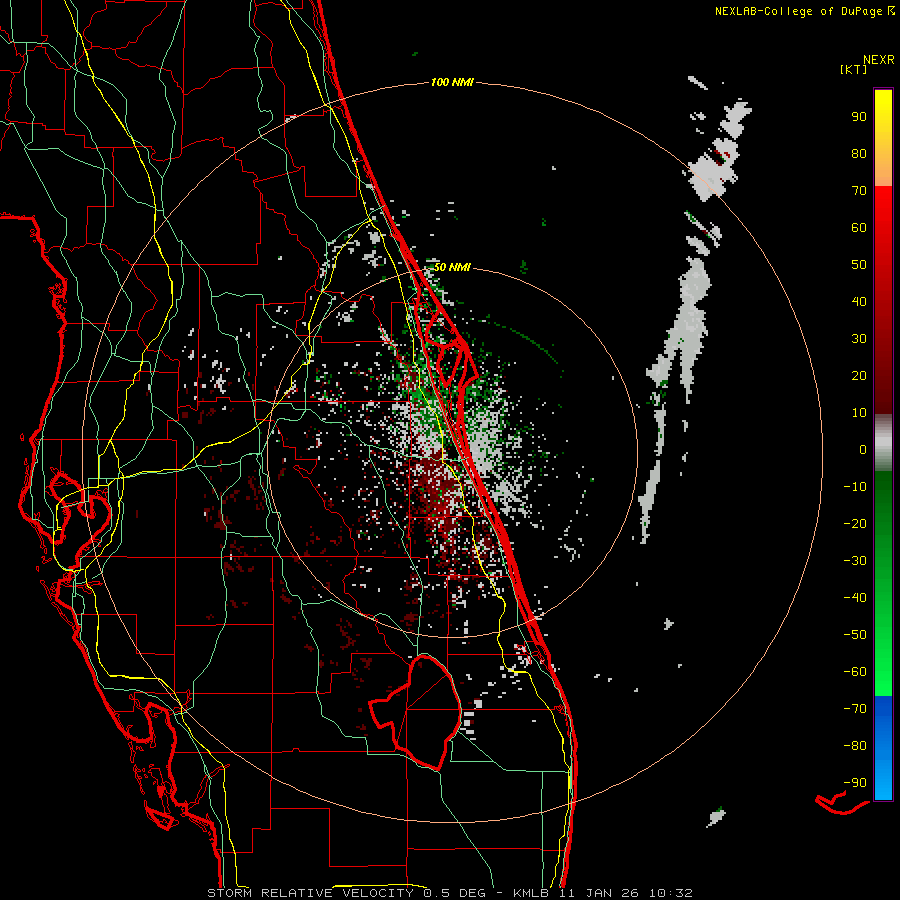The width and height of the screenshot is (900, 900).
Task: Click the green negative-velocity segment of color bar
Action: click(883, 584)
